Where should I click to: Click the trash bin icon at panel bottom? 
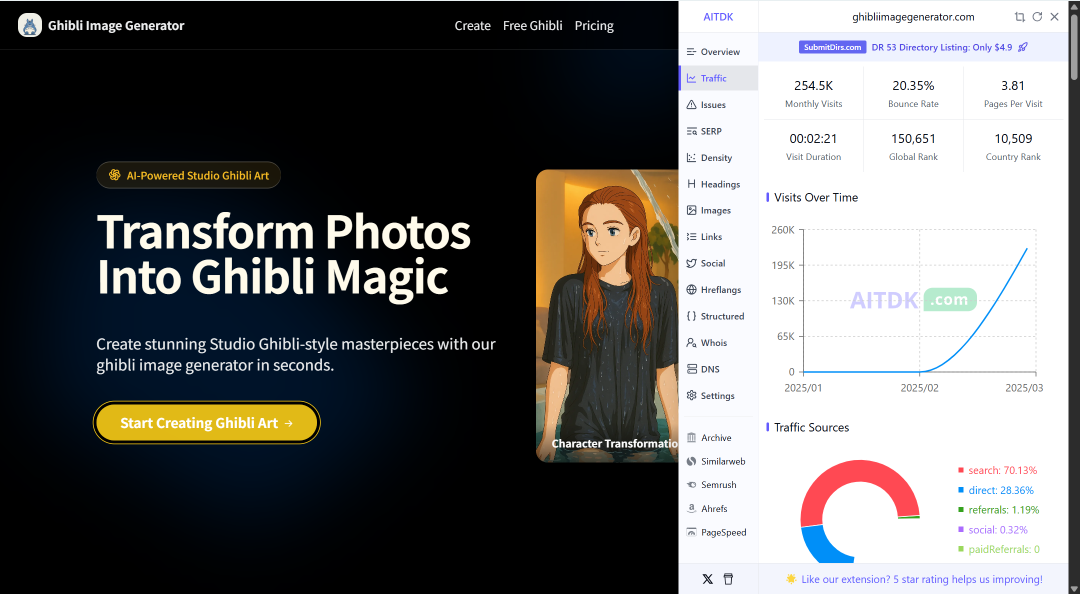[x=728, y=579]
